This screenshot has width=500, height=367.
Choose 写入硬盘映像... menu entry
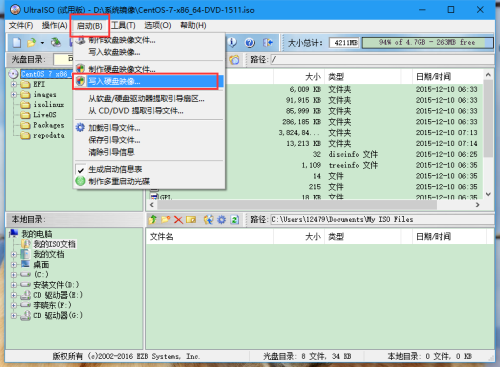pos(149,81)
